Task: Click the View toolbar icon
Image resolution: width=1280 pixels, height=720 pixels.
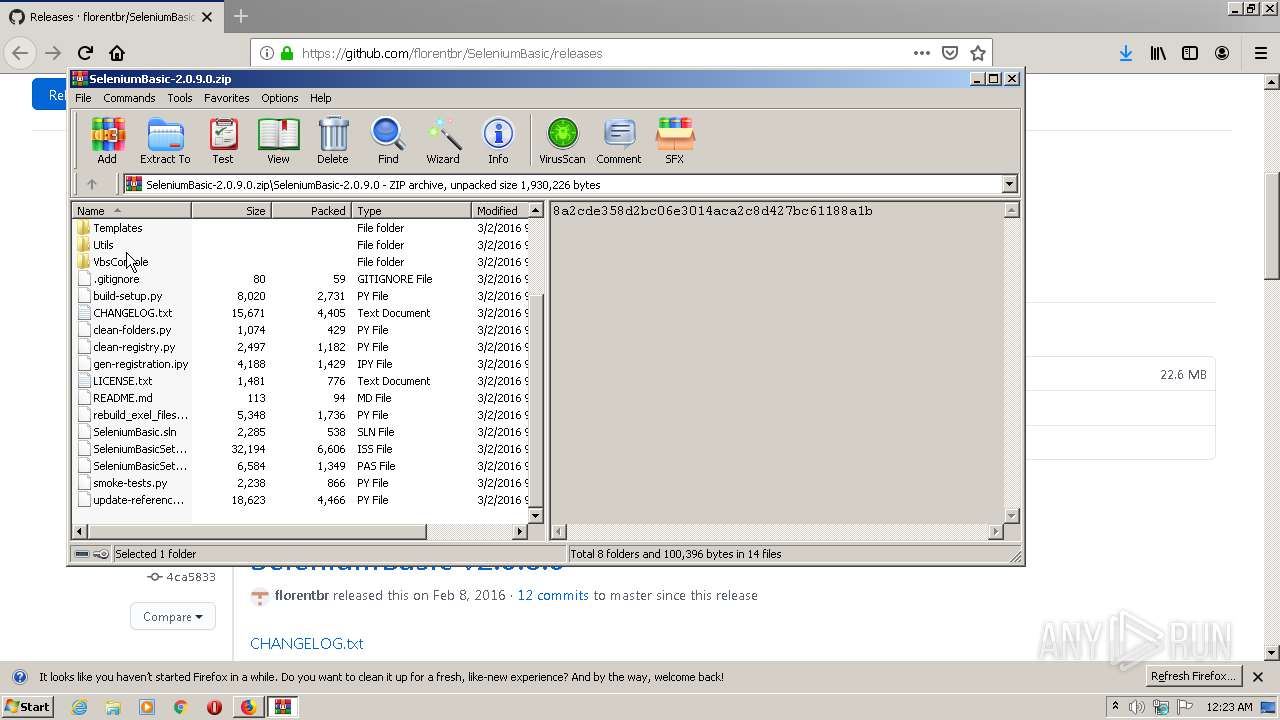Action: [x=278, y=140]
